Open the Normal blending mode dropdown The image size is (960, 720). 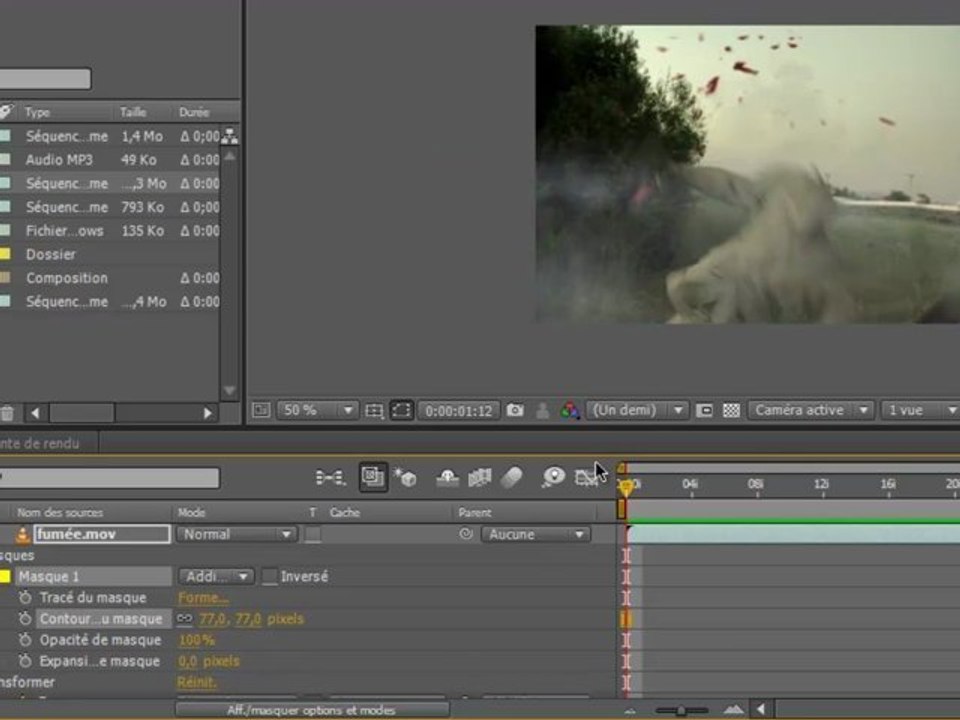pos(236,534)
